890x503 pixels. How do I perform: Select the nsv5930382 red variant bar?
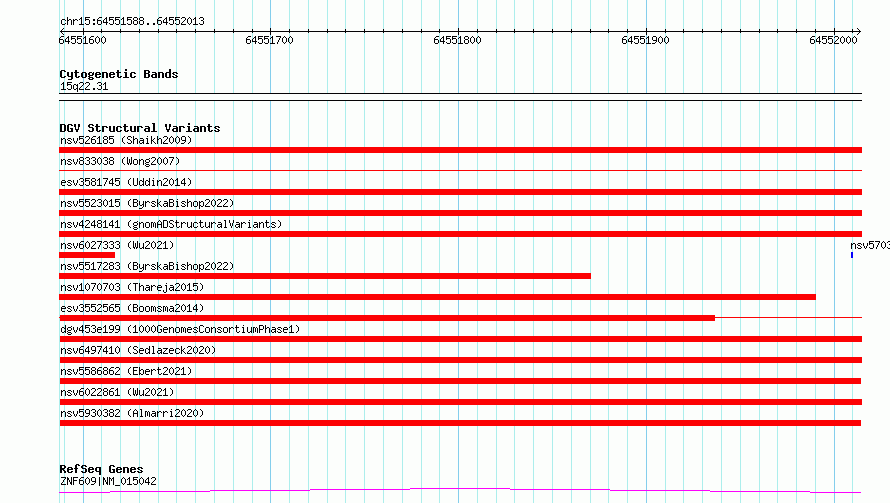[460, 423]
